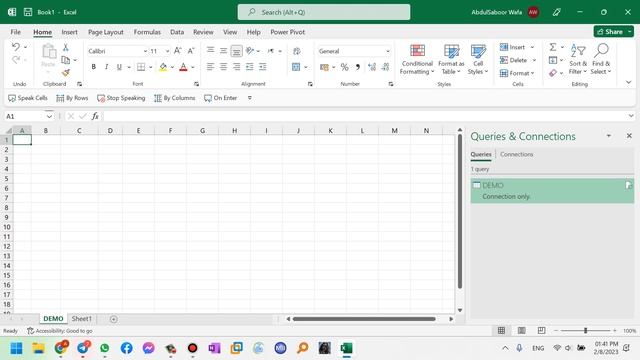Open File Explorer from taskbar
640x360 pixels.
[x=38, y=348]
